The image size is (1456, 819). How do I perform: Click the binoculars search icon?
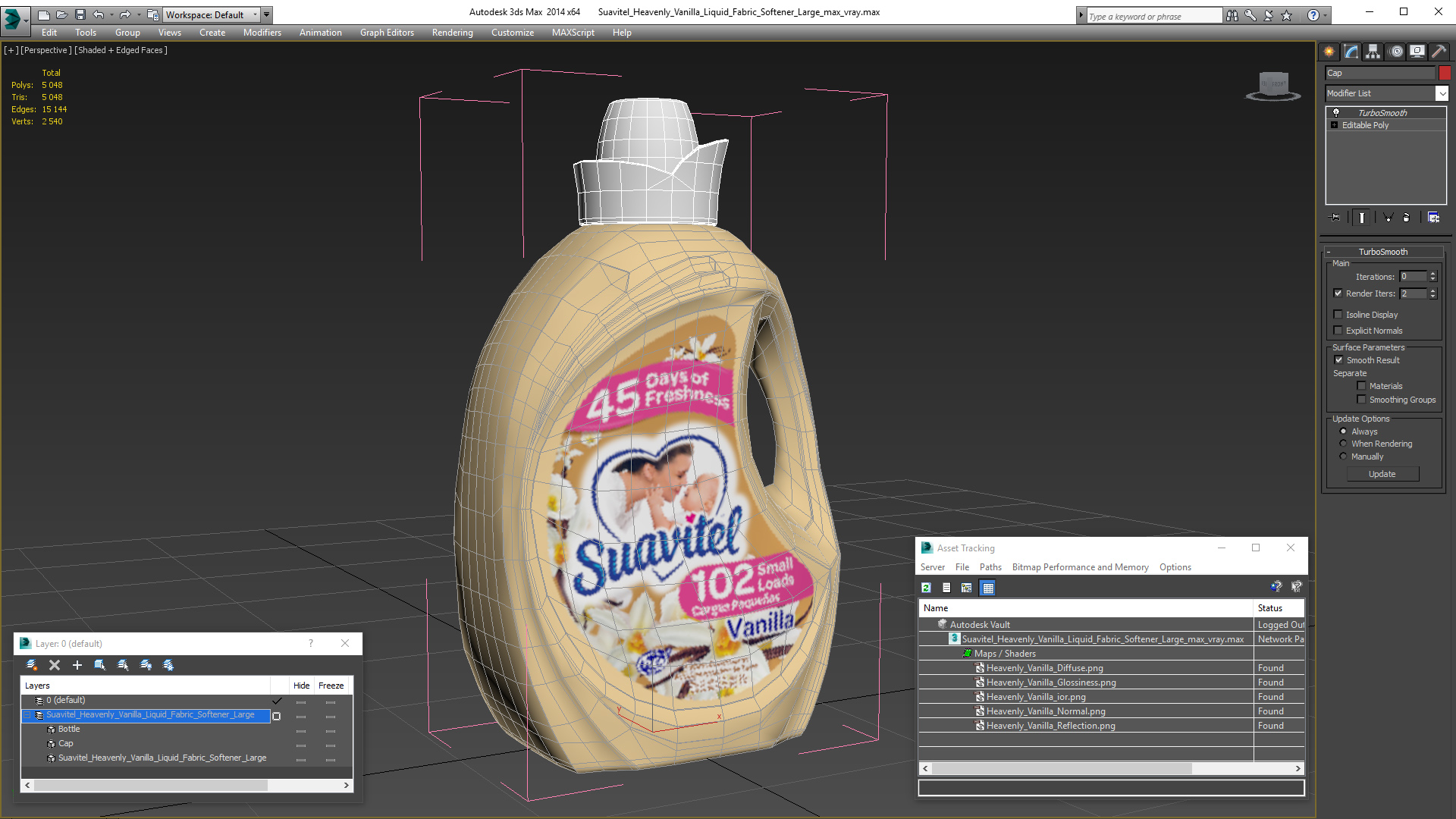[x=1232, y=15]
